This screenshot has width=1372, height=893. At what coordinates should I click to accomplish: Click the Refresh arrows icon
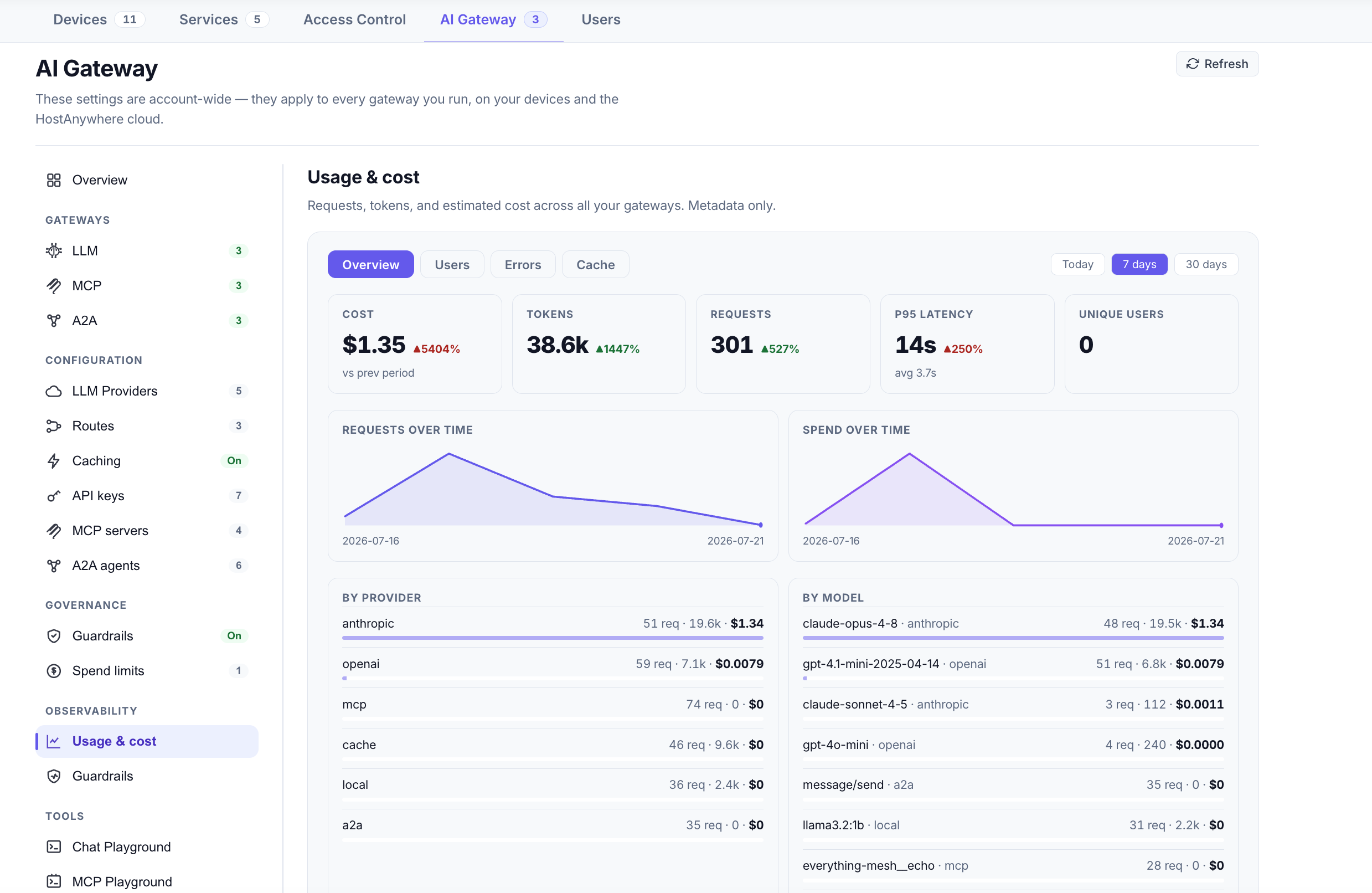point(1193,64)
